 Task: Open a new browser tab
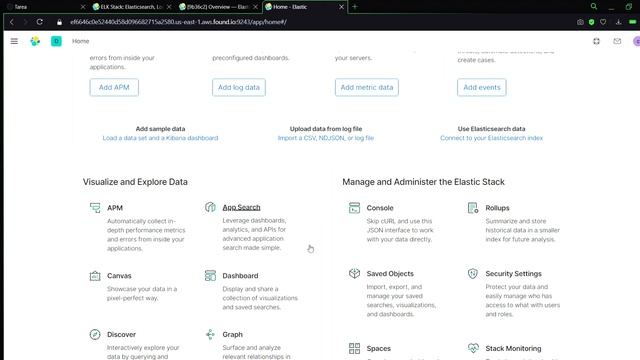355,7
